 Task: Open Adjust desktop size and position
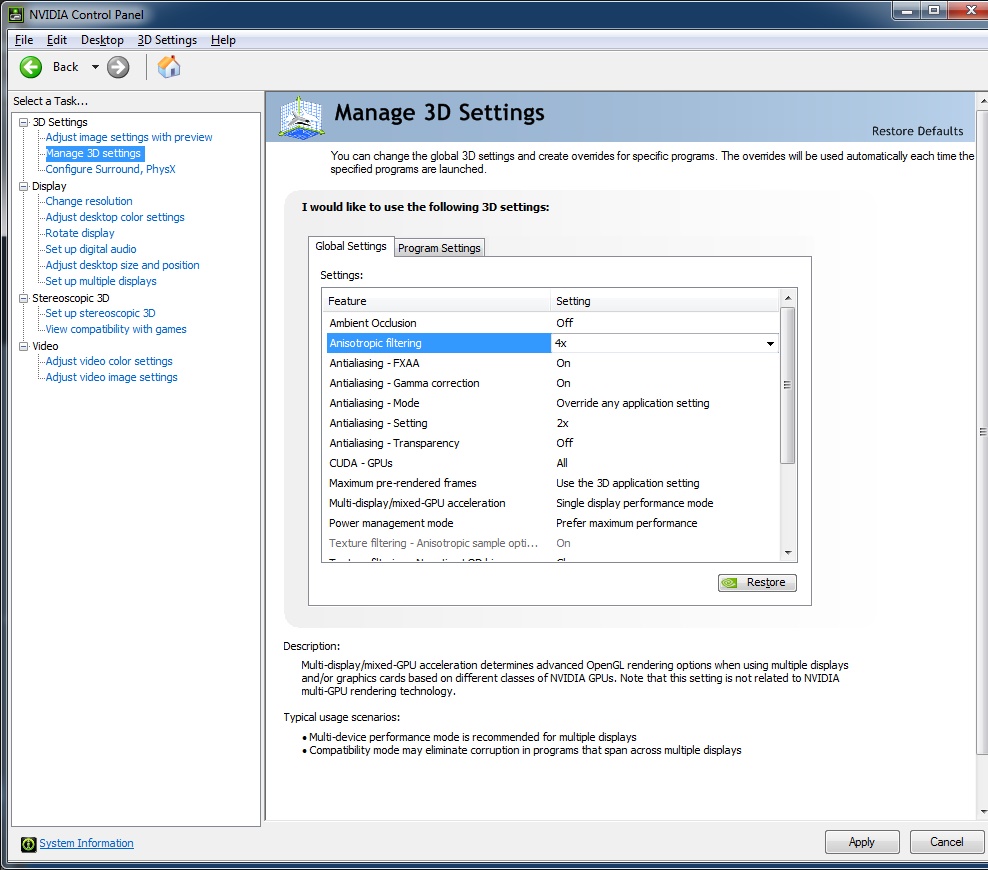tap(122, 265)
